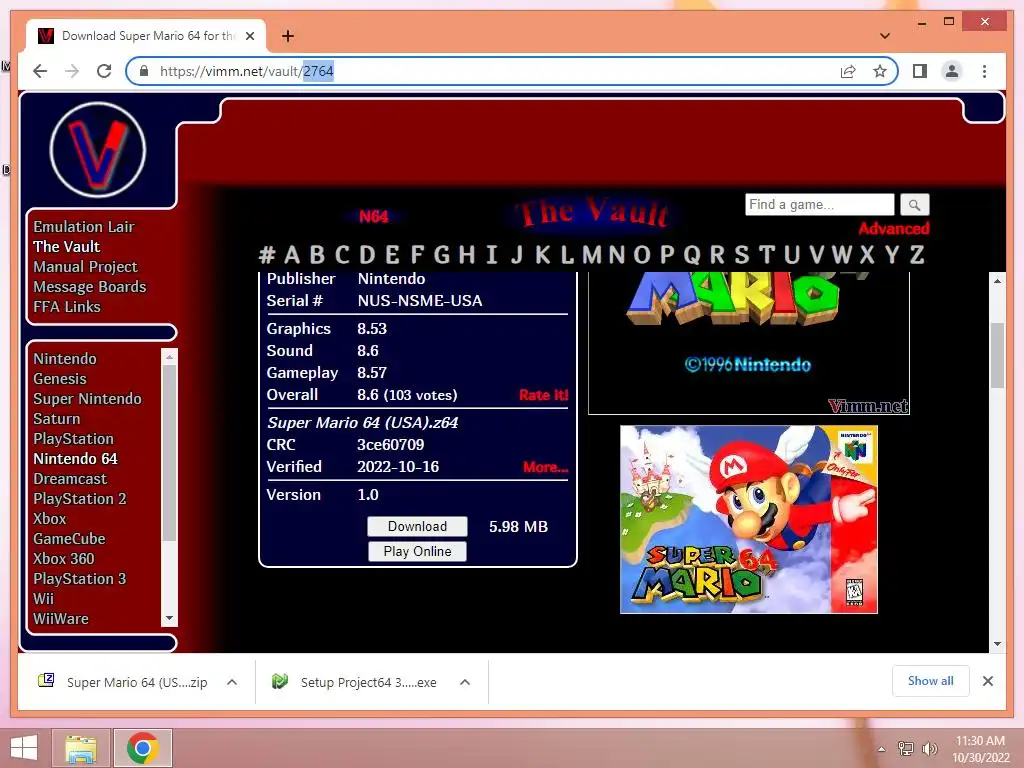Select Dreamcast system

(70, 479)
